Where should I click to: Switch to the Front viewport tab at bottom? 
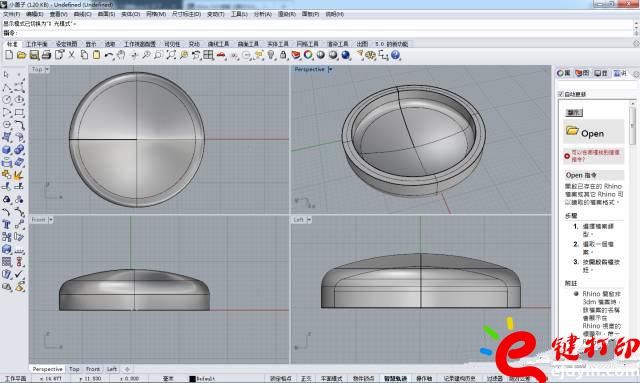[93, 369]
